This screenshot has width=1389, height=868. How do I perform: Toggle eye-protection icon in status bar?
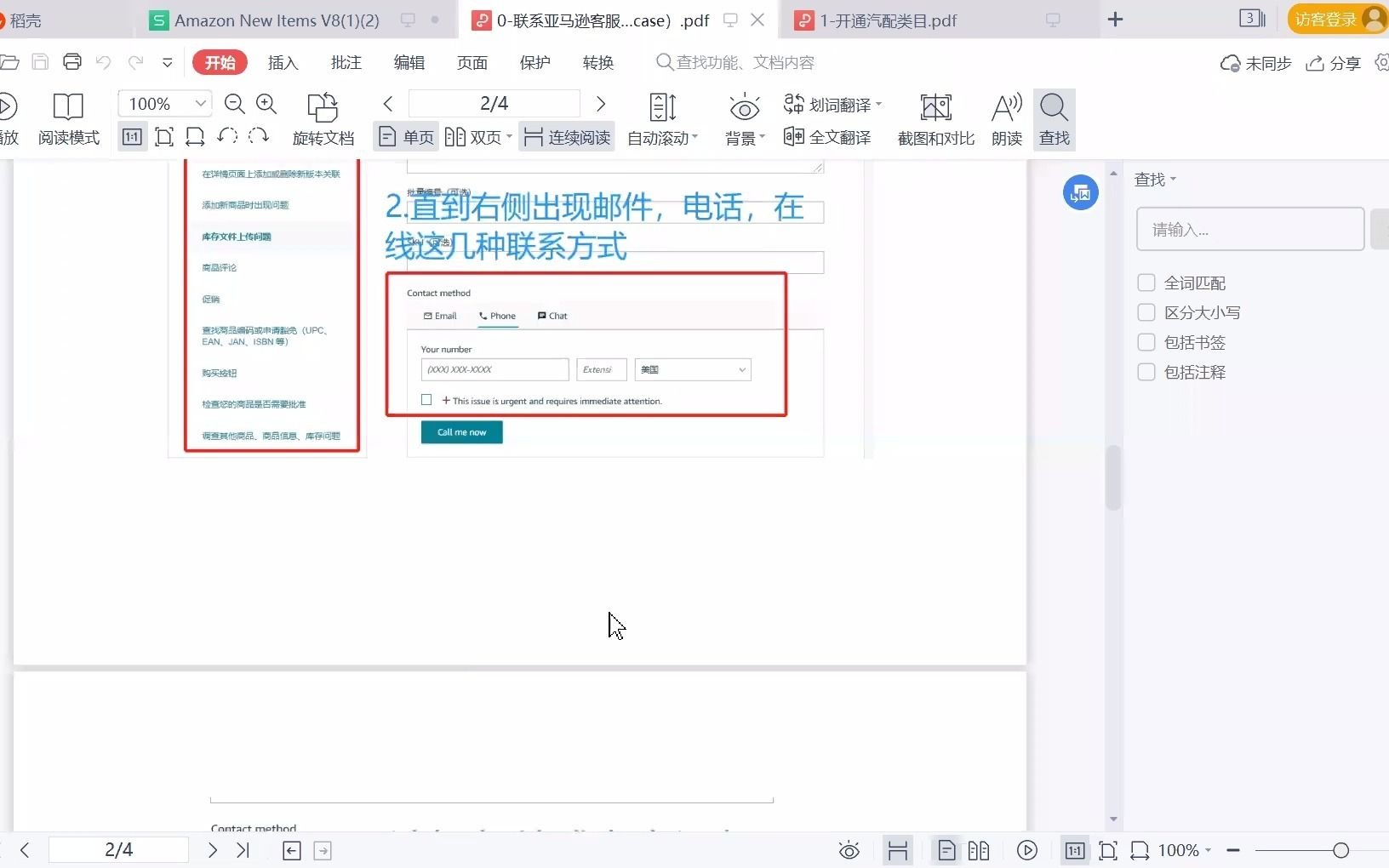(x=849, y=850)
